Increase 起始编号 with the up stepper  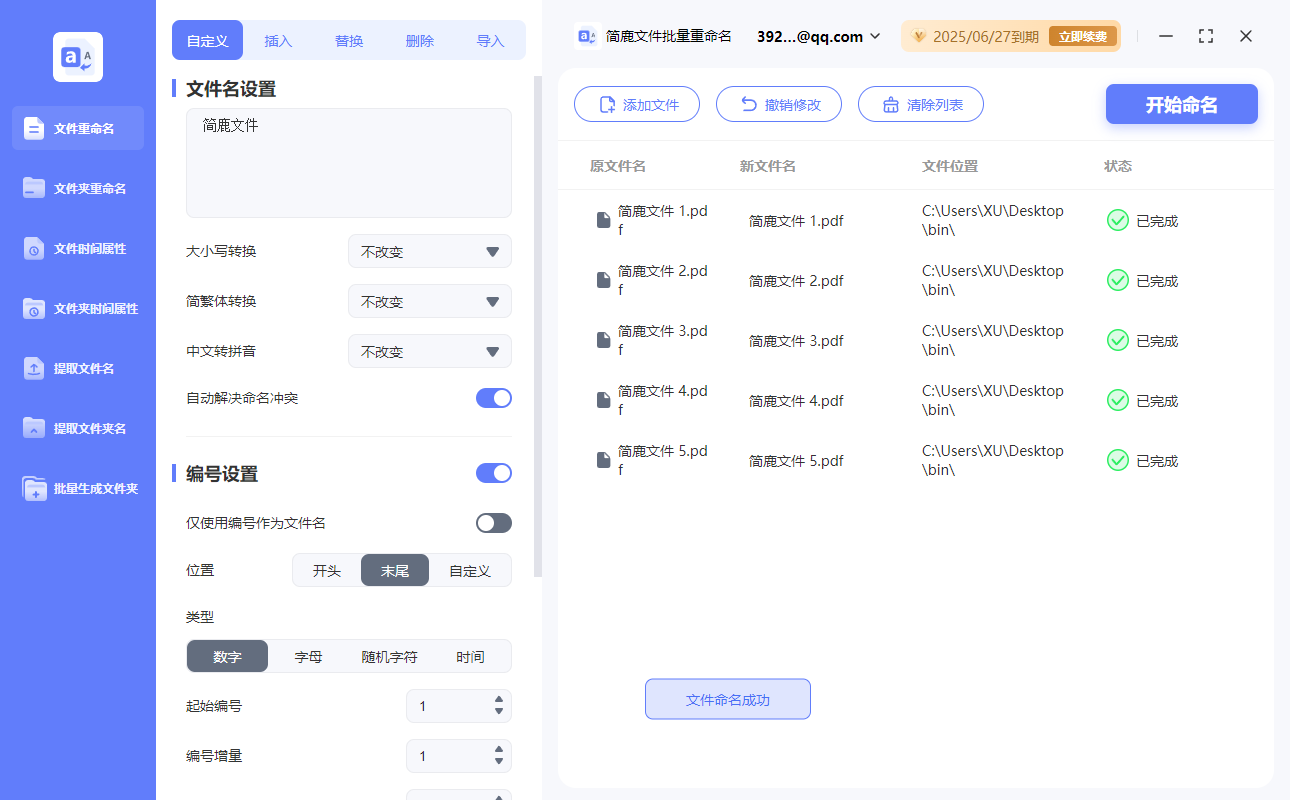click(498, 700)
